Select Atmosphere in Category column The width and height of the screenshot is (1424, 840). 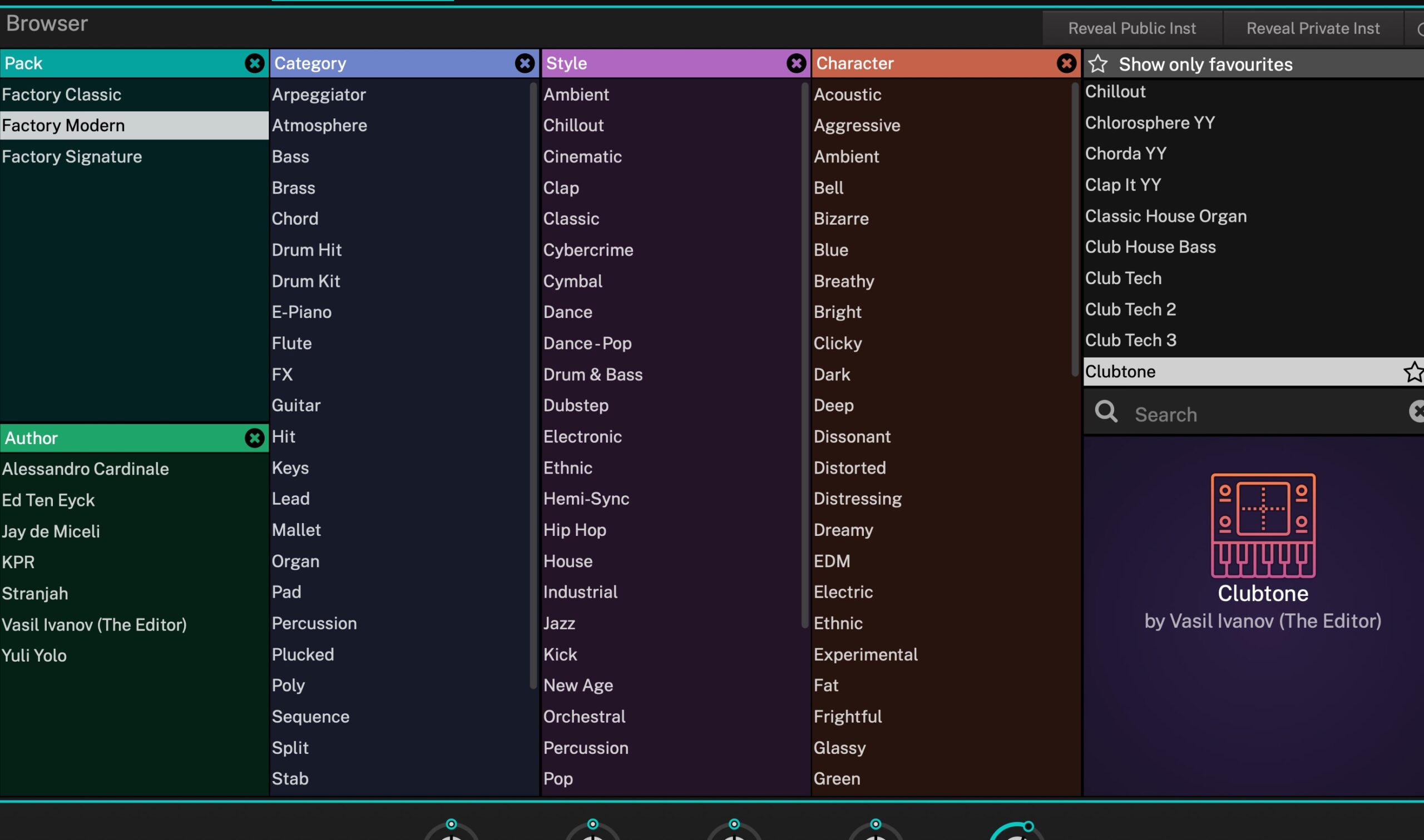(x=319, y=126)
